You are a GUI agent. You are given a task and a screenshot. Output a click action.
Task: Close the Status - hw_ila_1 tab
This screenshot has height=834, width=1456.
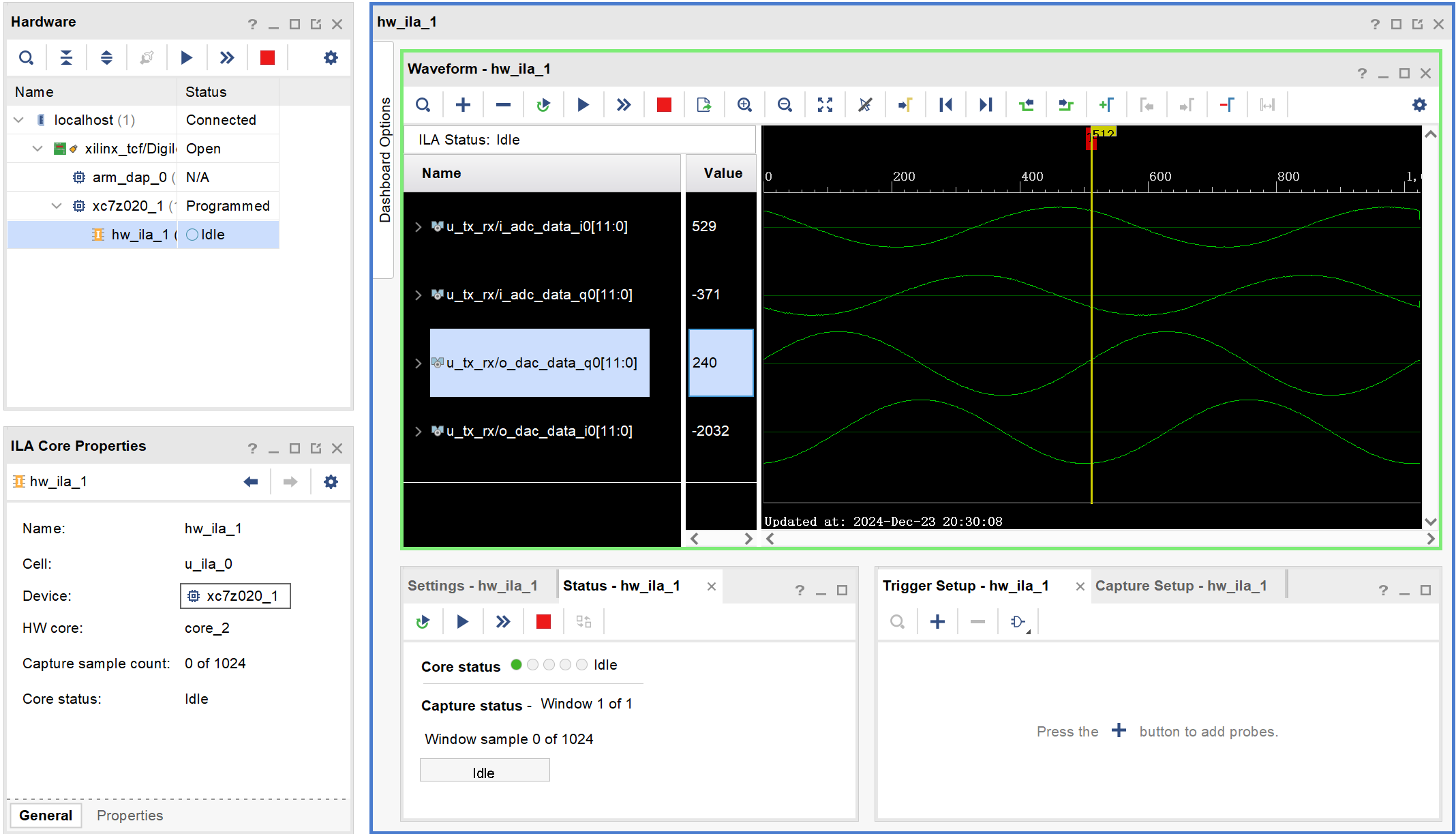click(711, 586)
